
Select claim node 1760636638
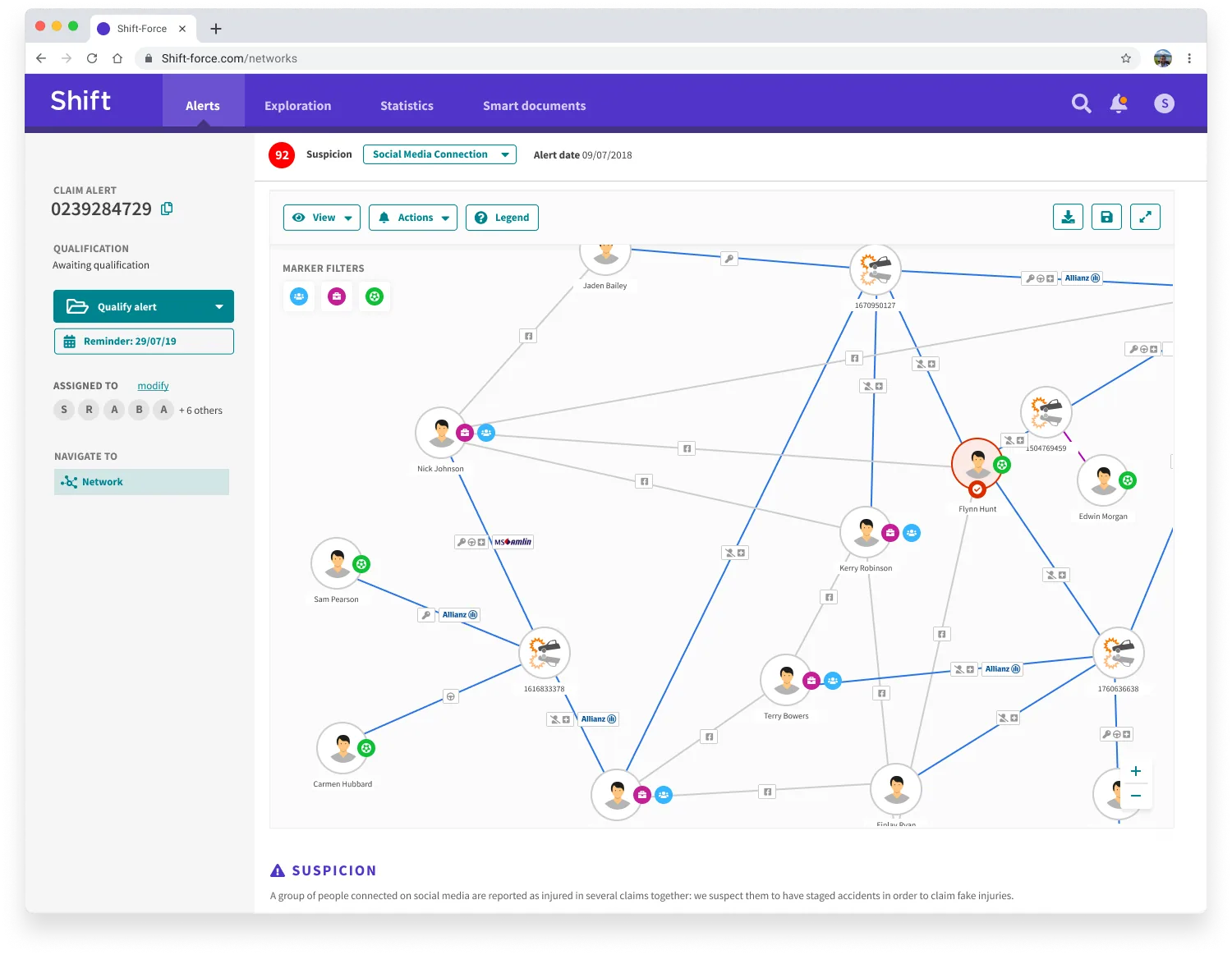coord(1119,654)
